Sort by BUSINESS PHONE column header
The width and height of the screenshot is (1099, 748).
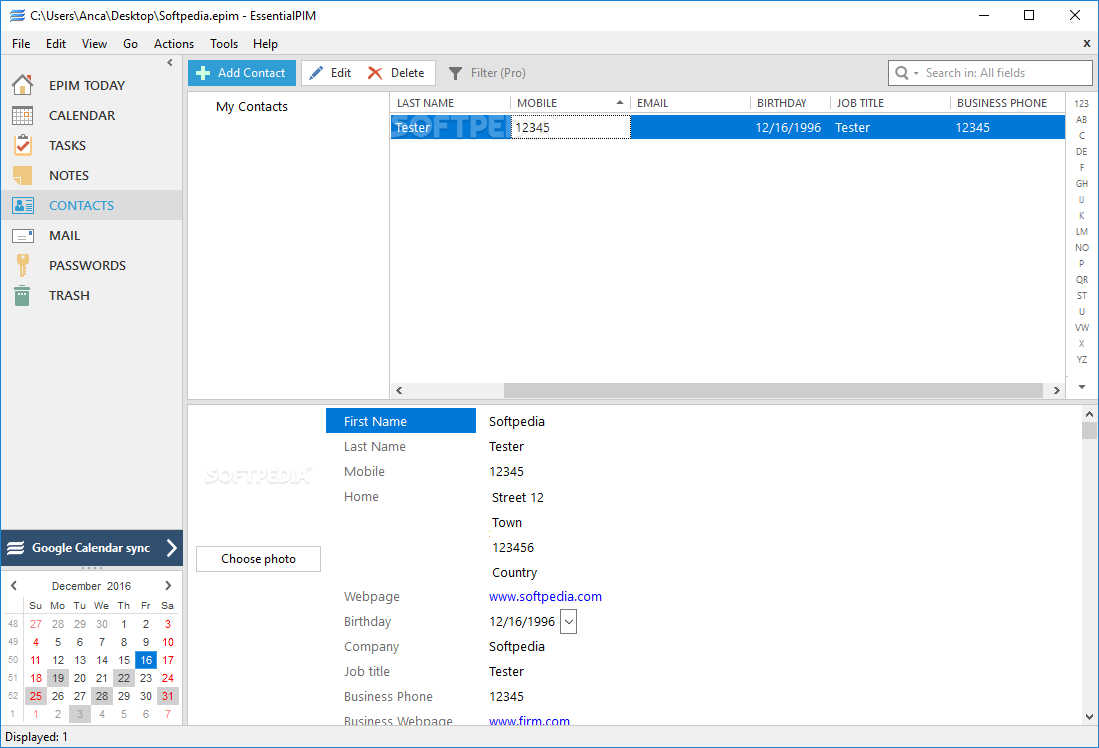click(x=1008, y=103)
